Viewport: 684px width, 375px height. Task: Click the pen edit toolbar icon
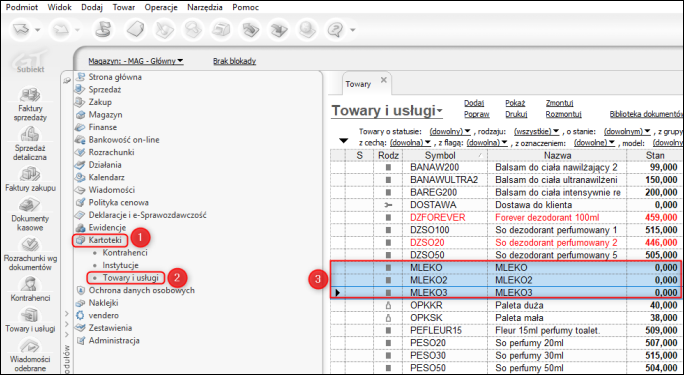164,30
